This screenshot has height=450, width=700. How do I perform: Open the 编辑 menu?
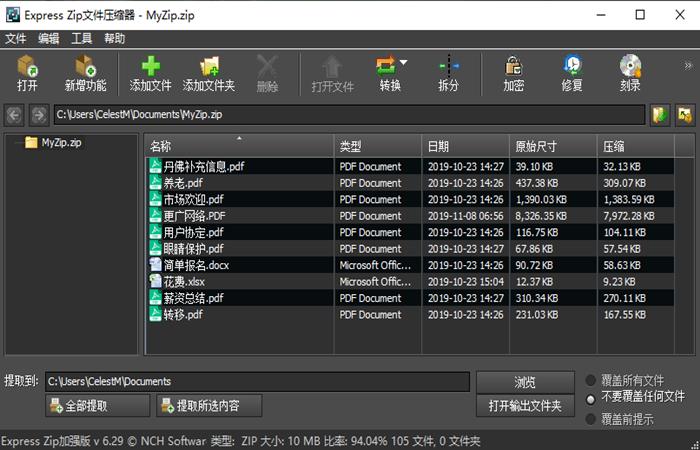point(49,39)
